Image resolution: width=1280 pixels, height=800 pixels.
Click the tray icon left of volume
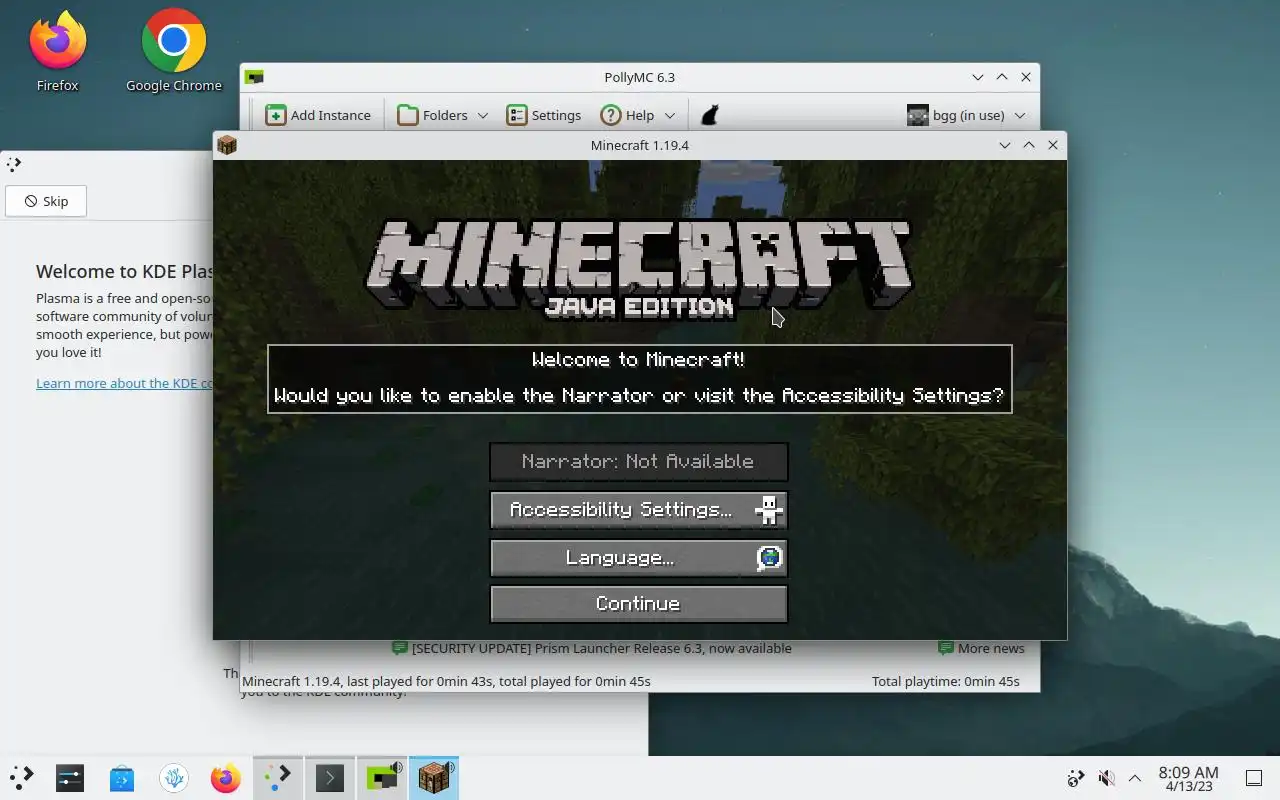(x=1076, y=778)
